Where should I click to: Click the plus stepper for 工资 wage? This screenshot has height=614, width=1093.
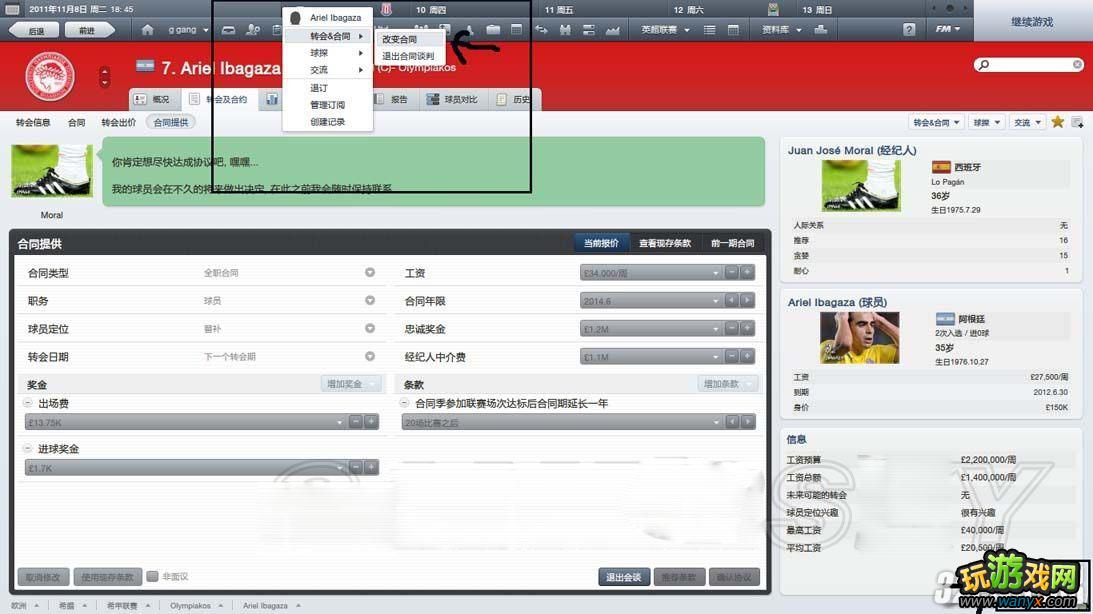pyautogui.click(x=747, y=273)
